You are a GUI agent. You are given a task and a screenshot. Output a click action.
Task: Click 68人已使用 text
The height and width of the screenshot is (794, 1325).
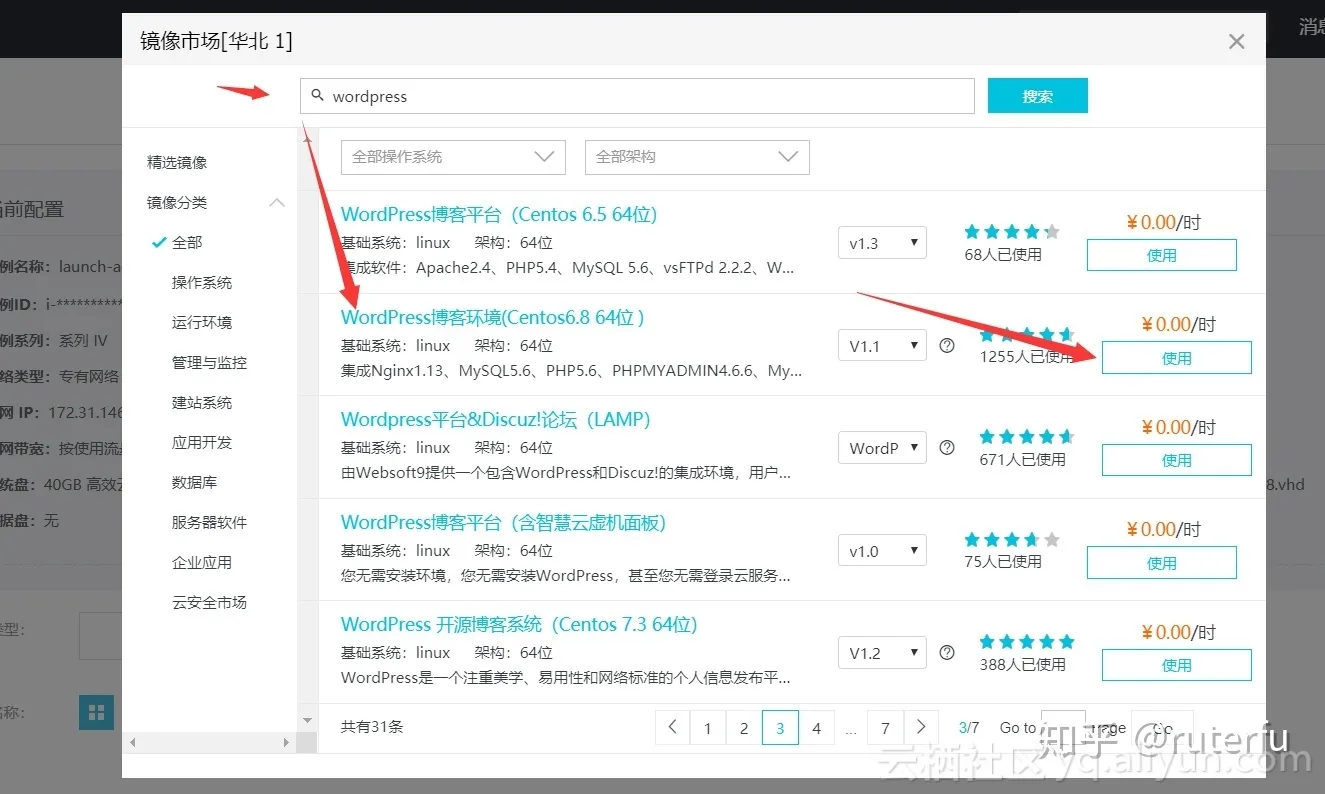(x=1003, y=254)
